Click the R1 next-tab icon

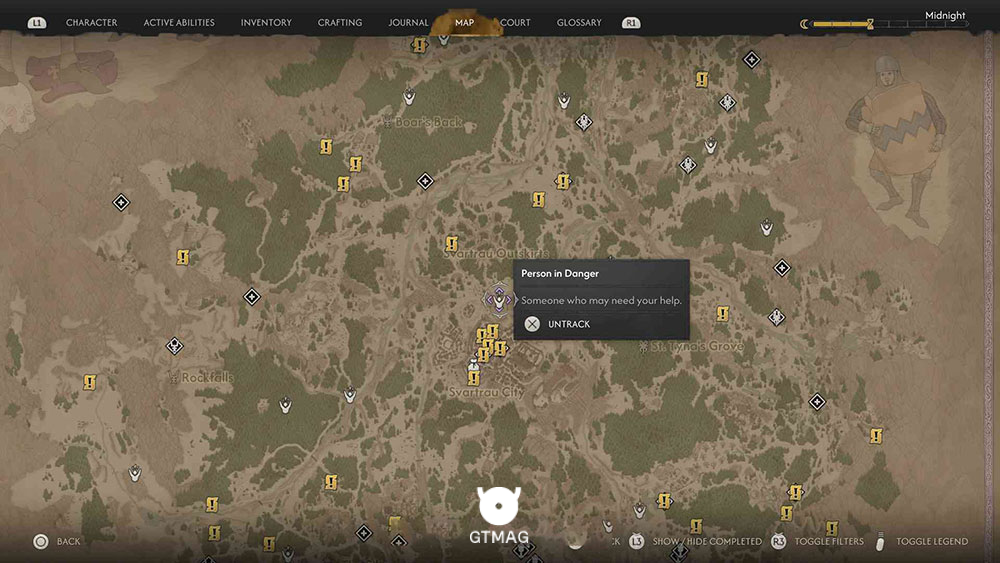click(631, 23)
